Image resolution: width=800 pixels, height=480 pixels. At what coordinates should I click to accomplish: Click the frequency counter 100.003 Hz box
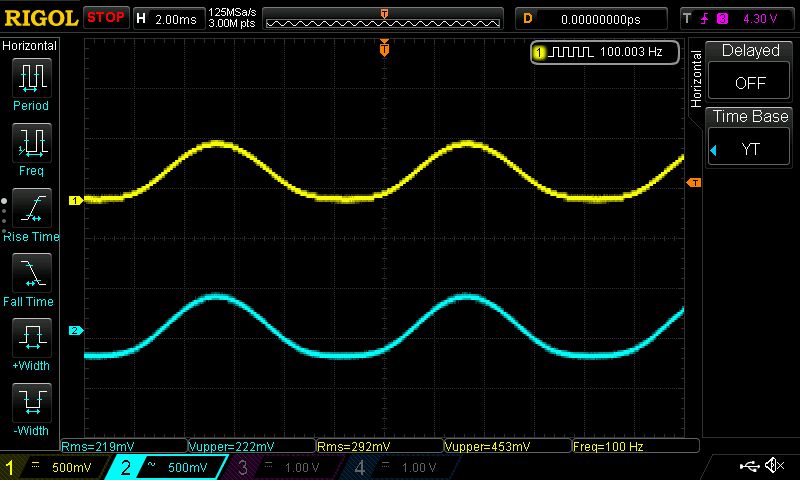pos(605,52)
